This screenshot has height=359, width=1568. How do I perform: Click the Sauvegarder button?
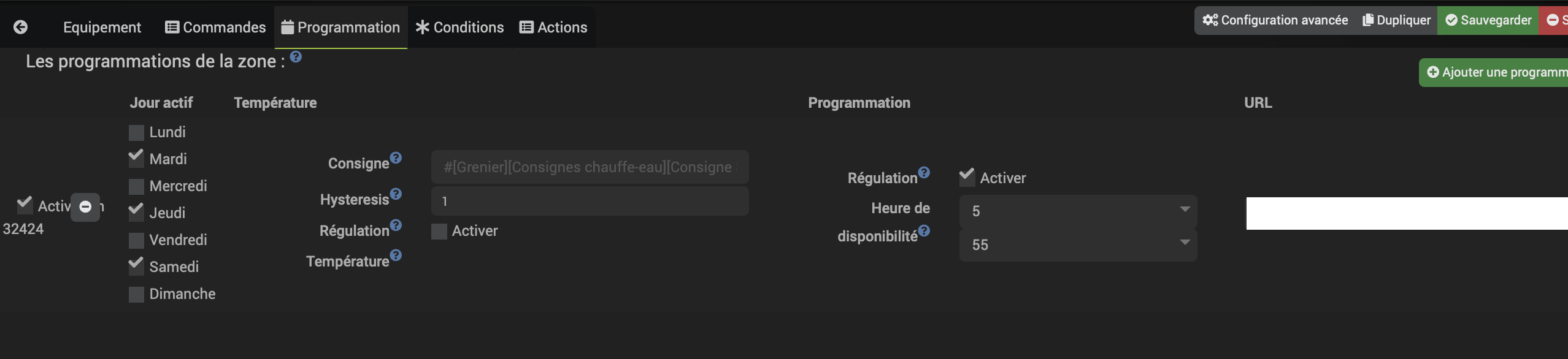pos(1488,20)
